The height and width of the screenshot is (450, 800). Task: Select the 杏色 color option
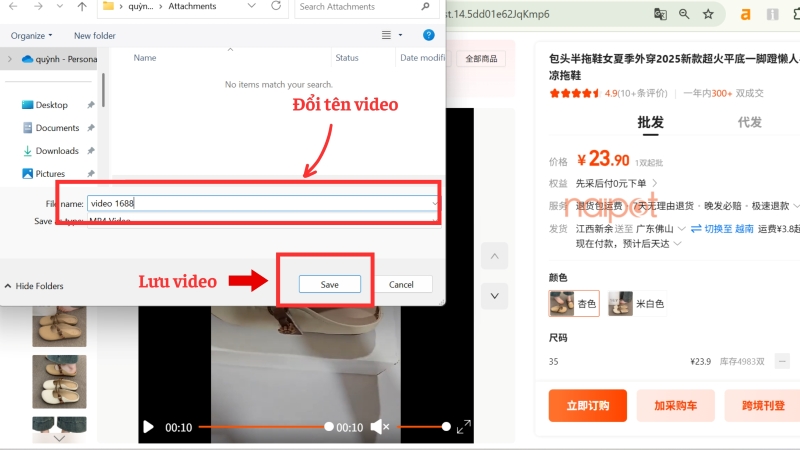[x=573, y=304]
